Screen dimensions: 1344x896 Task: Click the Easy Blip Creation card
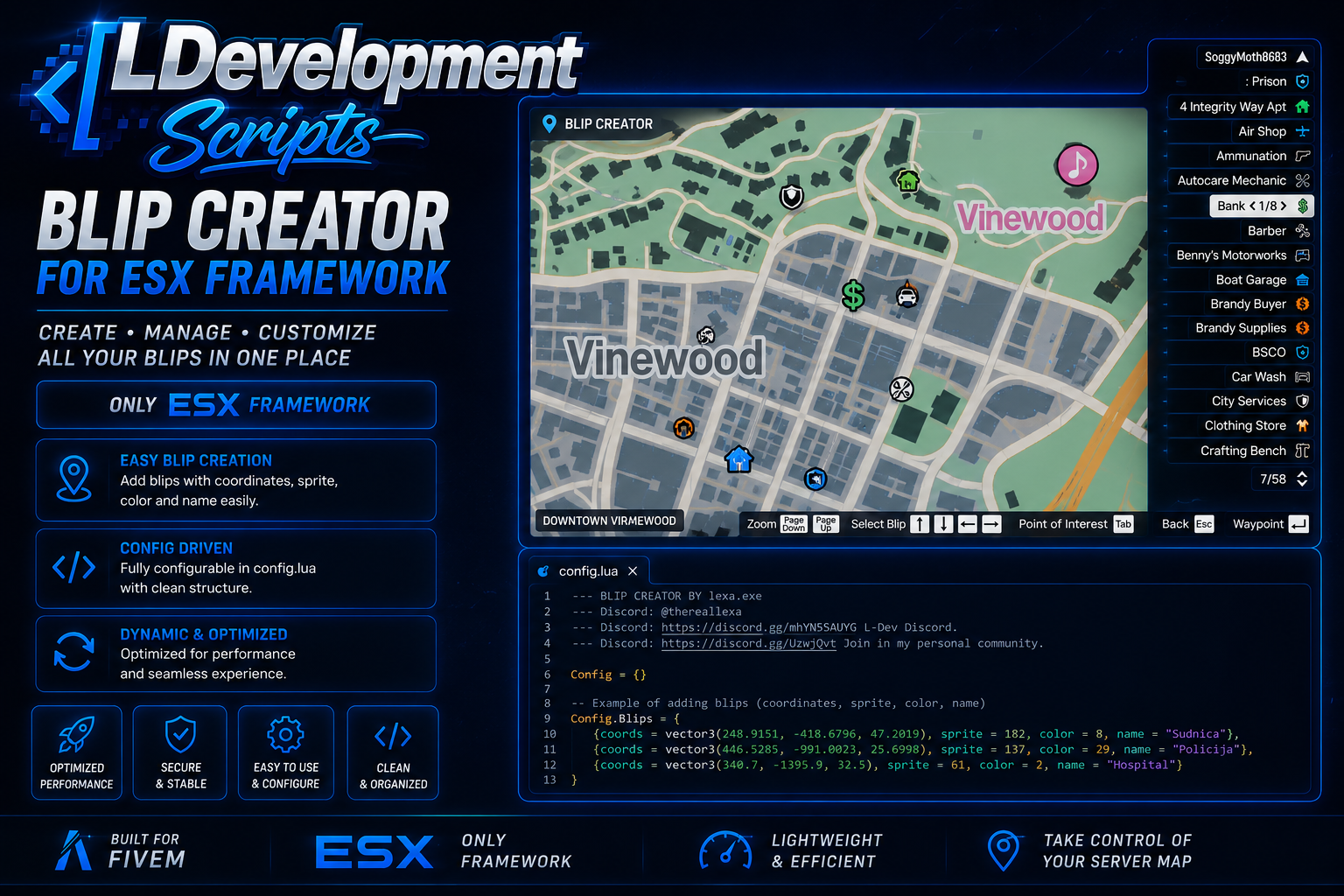[x=236, y=480]
